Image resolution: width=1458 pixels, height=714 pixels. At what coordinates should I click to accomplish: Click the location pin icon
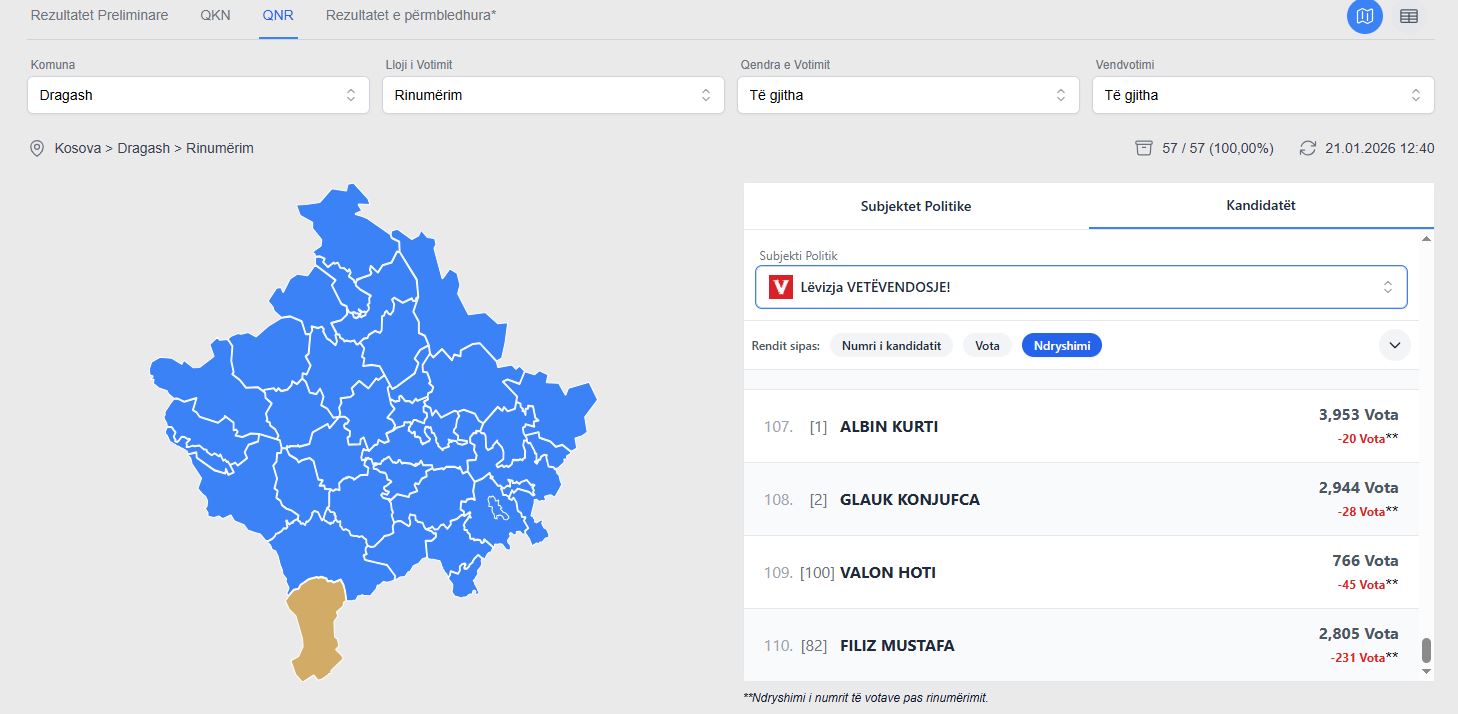coord(37,148)
